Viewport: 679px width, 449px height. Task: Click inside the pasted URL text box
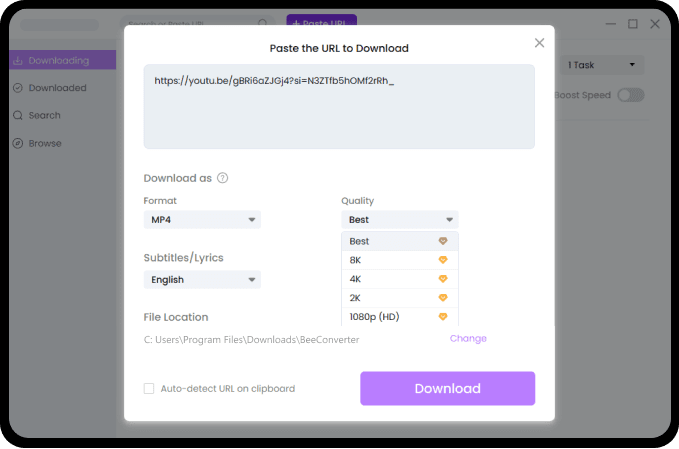[x=339, y=107]
